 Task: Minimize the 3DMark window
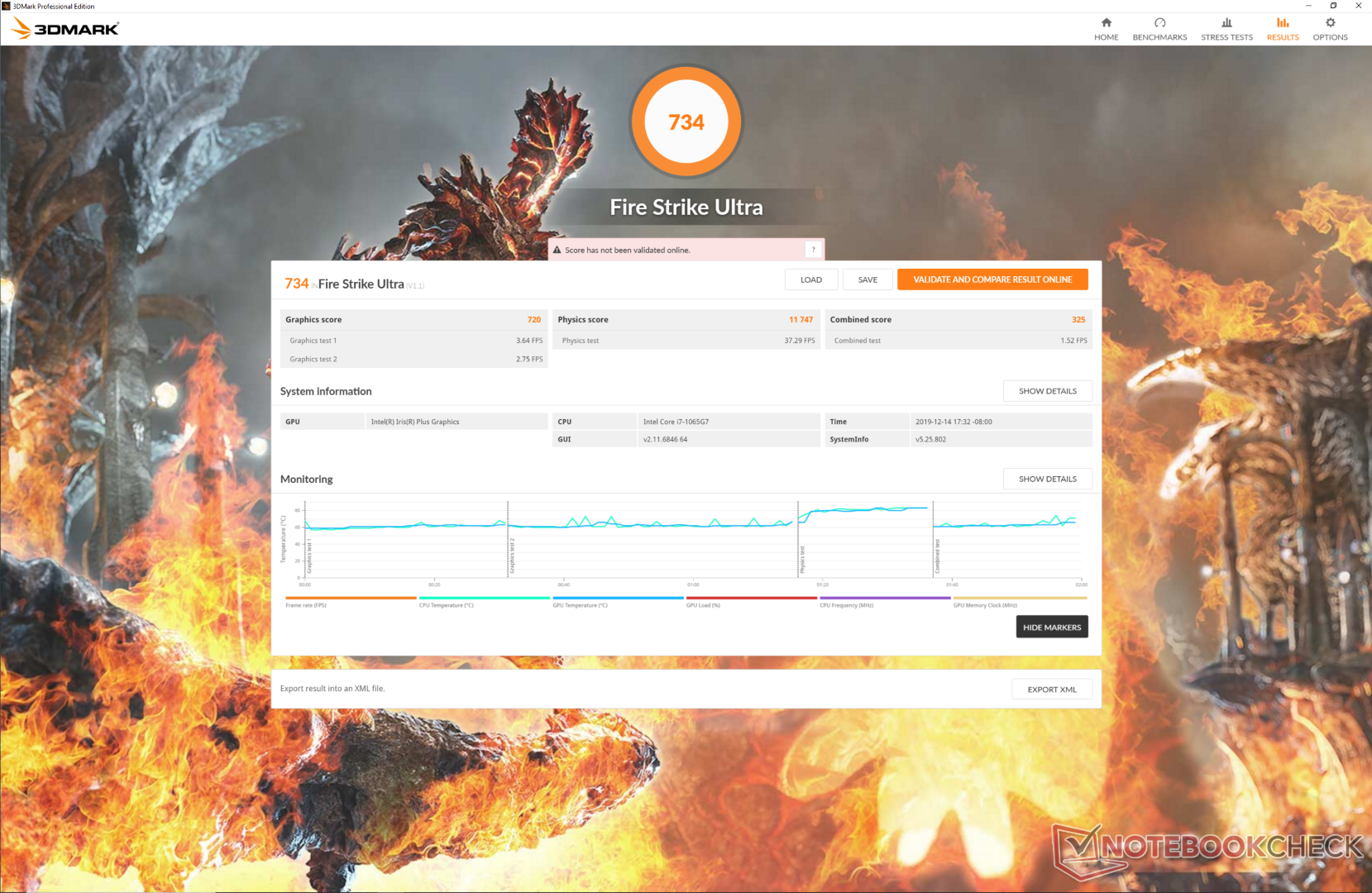[x=1308, y=6]
